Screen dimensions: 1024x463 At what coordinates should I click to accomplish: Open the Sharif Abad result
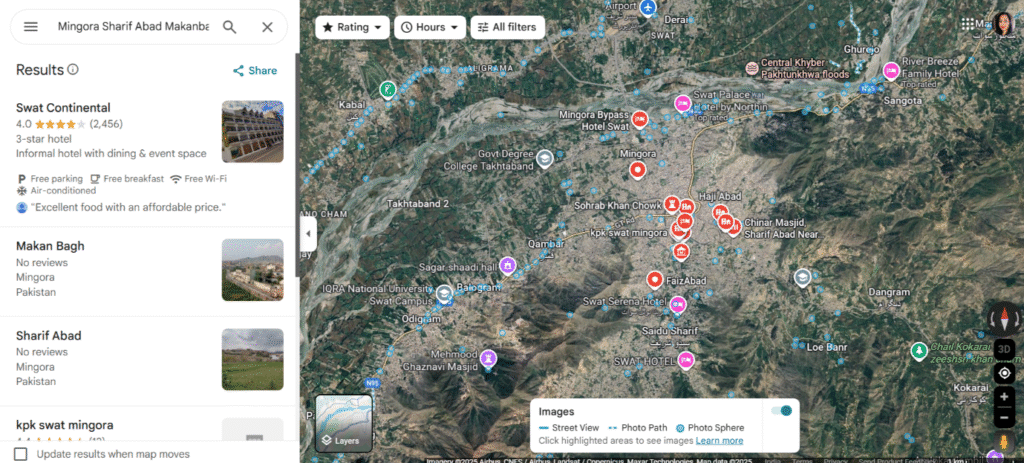(x=149, y=361)
